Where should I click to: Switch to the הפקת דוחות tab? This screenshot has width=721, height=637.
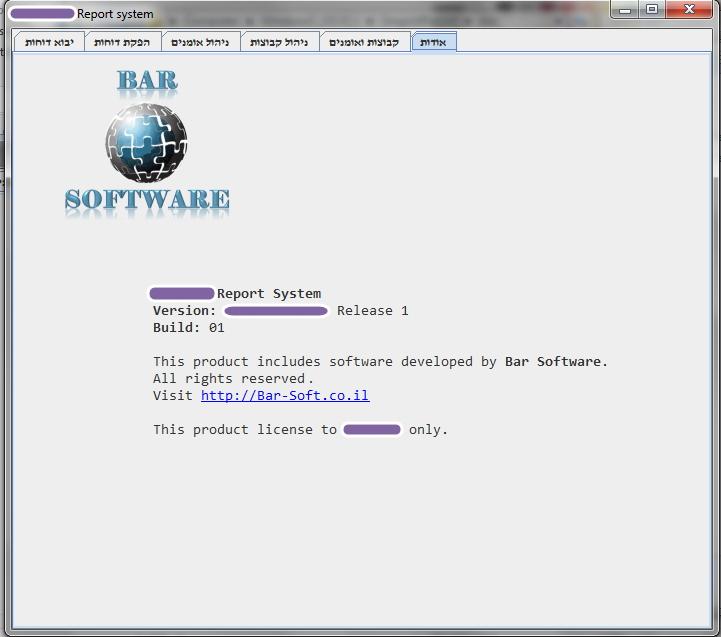click(x=122, y=42)
